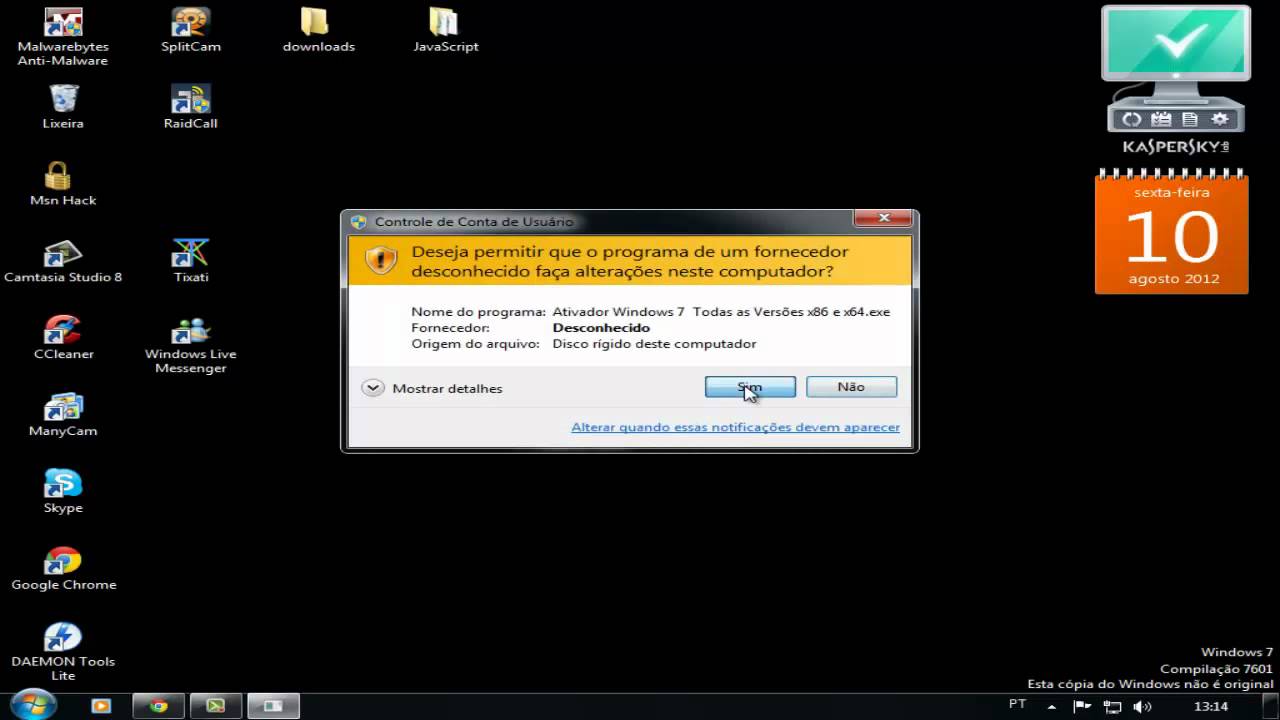
Task: Click the Kaspersky gadget update arrows icon
Action: pos(1132,119)
